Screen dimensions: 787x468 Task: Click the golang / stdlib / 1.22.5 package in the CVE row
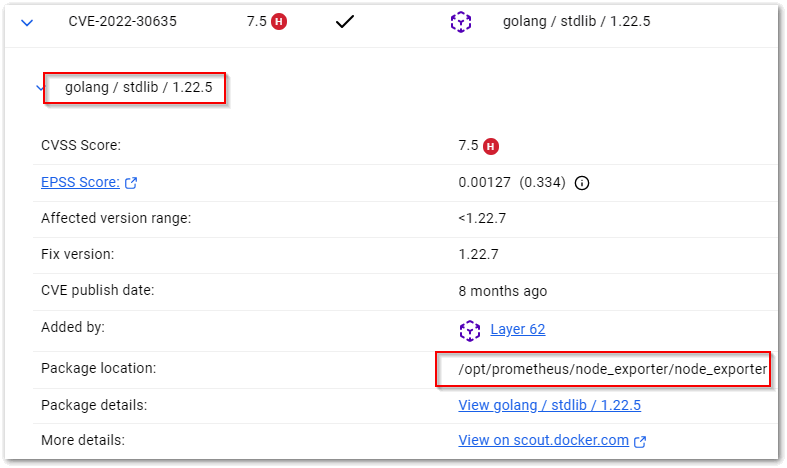coord(576,22)
